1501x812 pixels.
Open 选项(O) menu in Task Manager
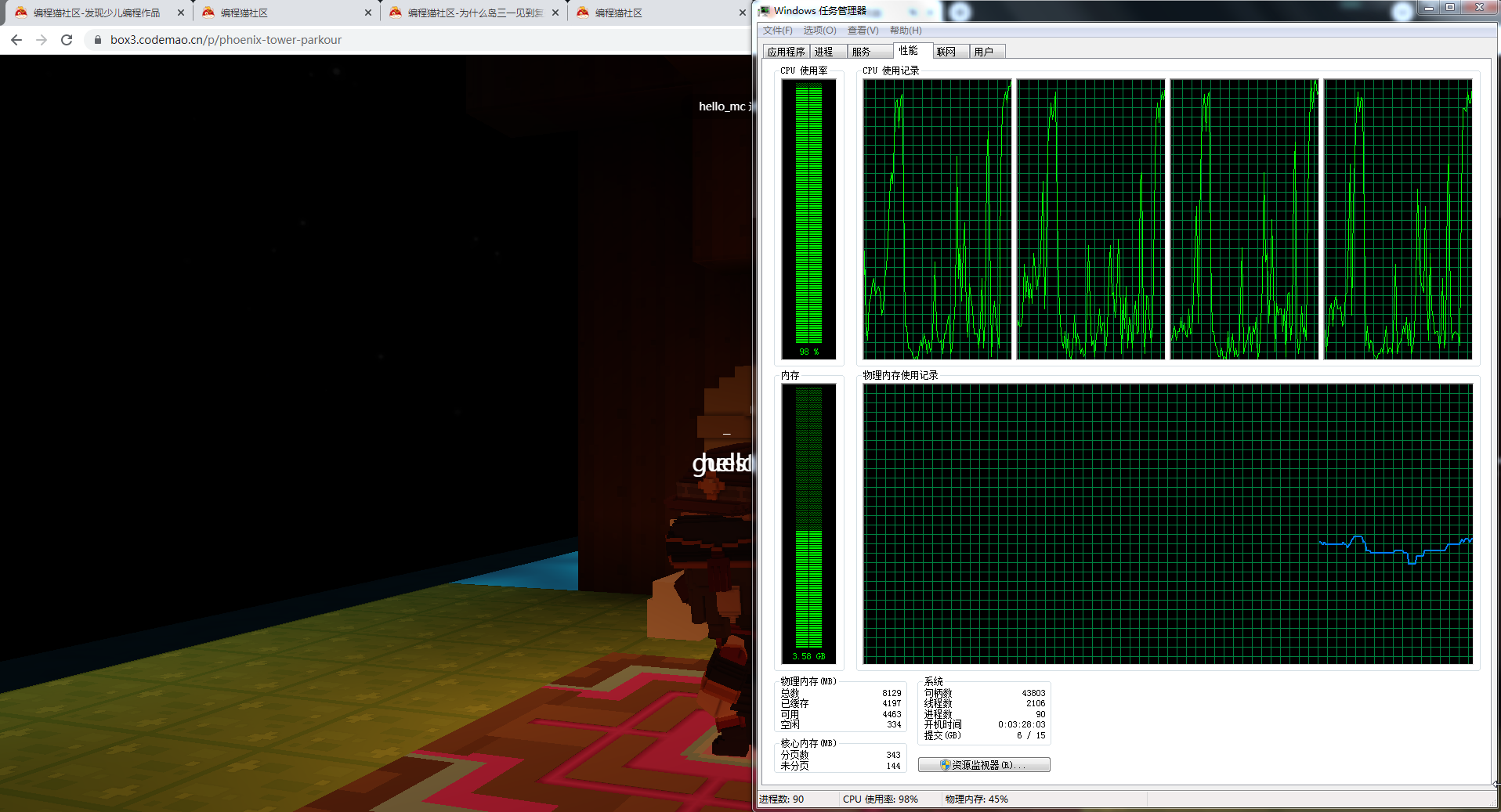pos(819,31)
